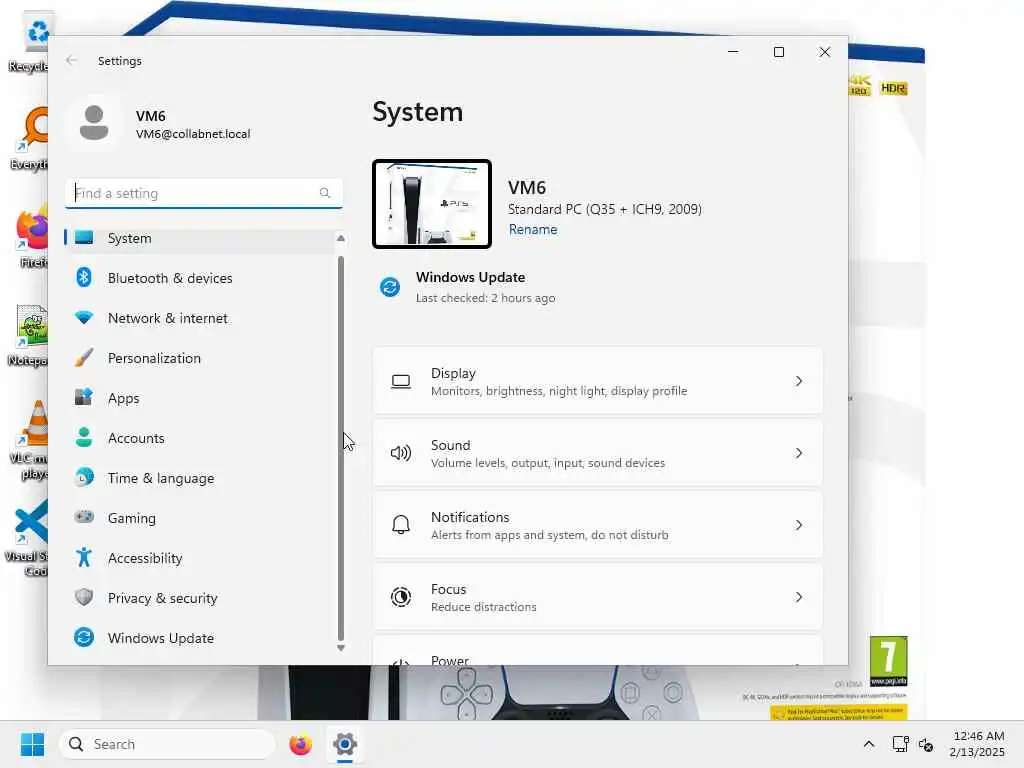Image resolution: width=1024 pixels, height=768 pixels.
Task: Click the VM6@collabnet.local account name
Action: 193,134
